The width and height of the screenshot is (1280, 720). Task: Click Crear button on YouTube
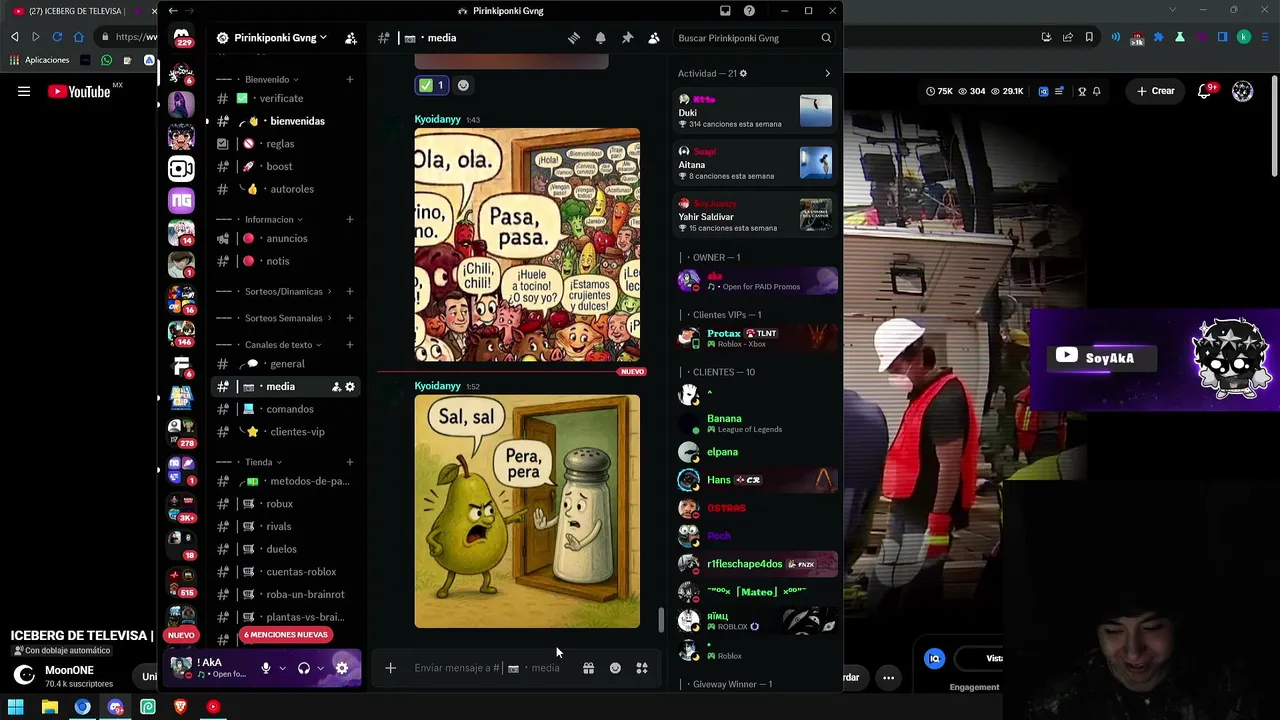[1155, 91]
